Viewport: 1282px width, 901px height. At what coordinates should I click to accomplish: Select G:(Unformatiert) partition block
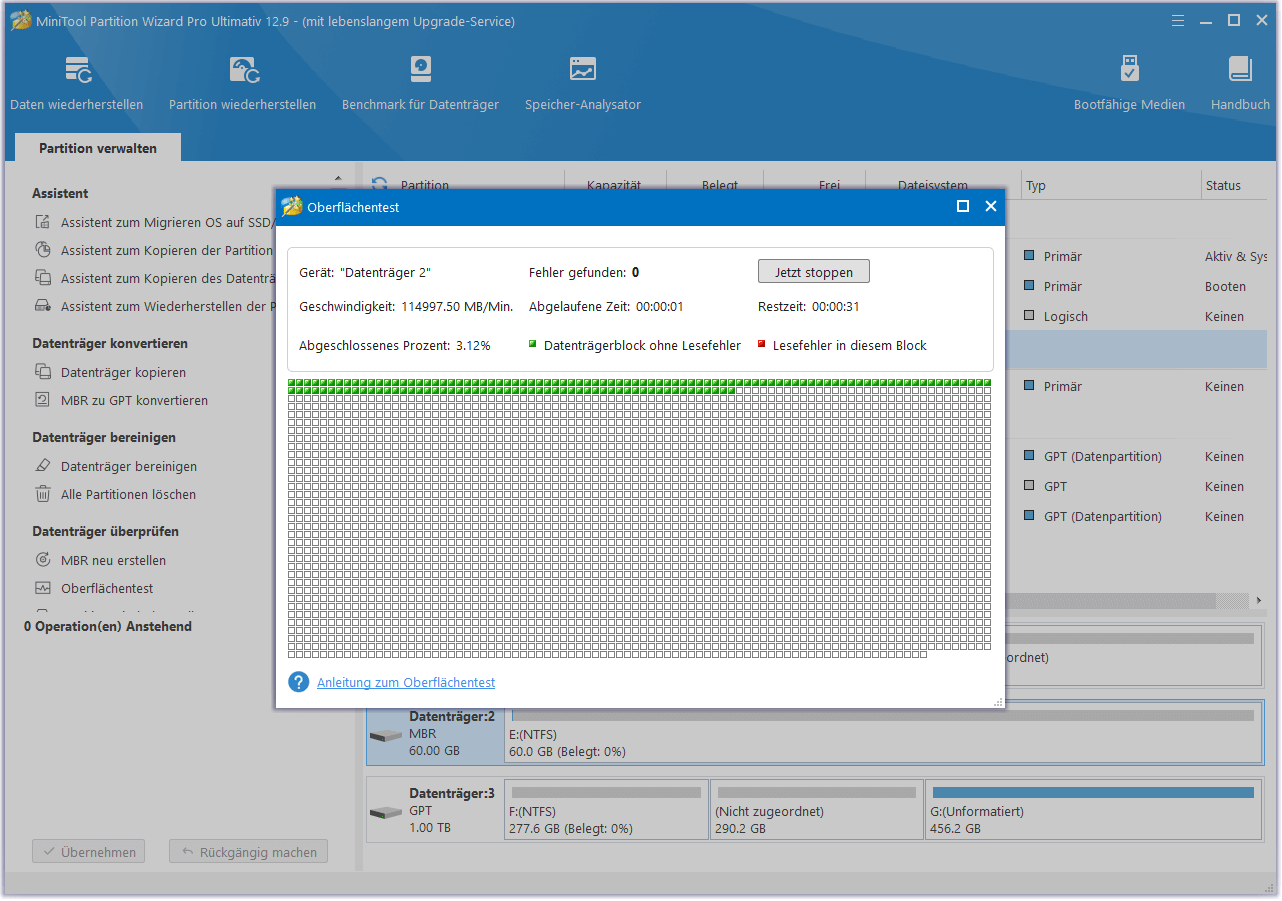[x=1093, y=810]
